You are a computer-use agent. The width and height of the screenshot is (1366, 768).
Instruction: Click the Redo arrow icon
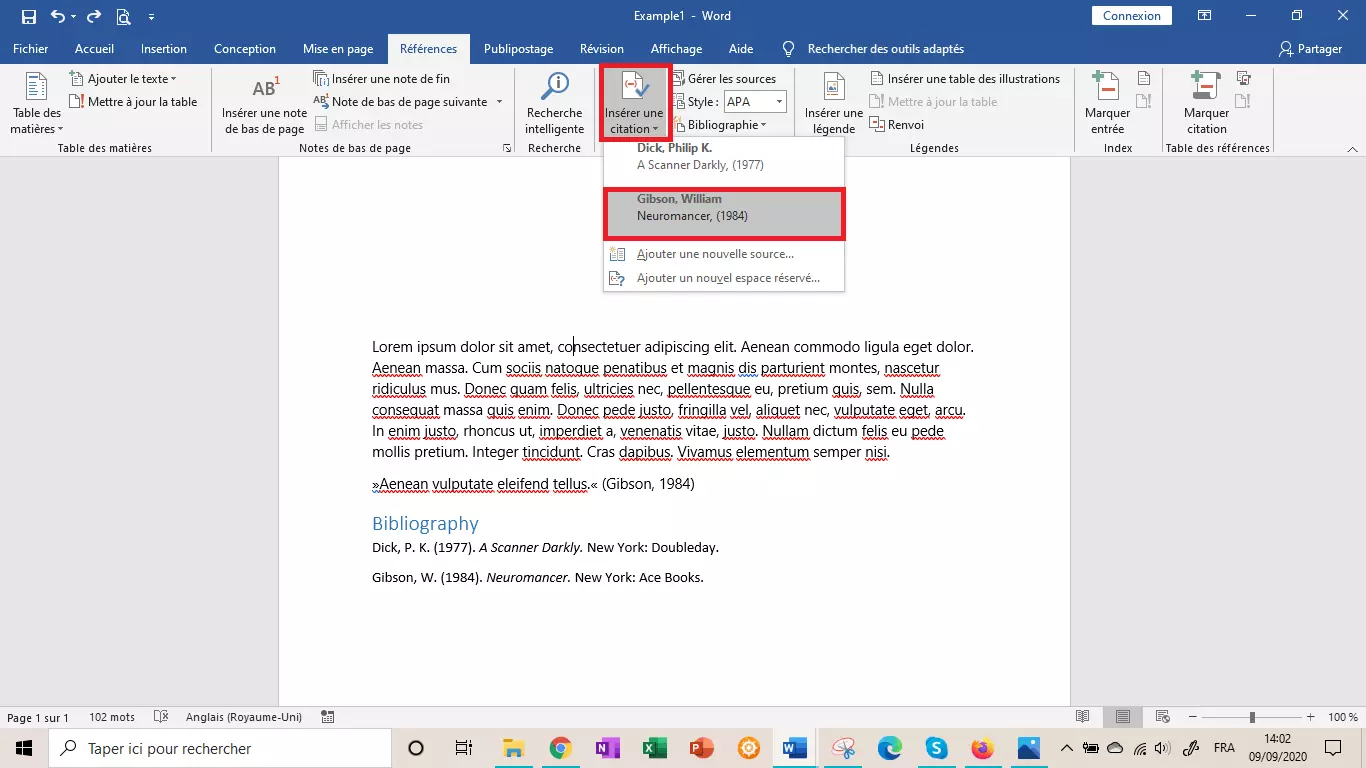tap(94, 16)
